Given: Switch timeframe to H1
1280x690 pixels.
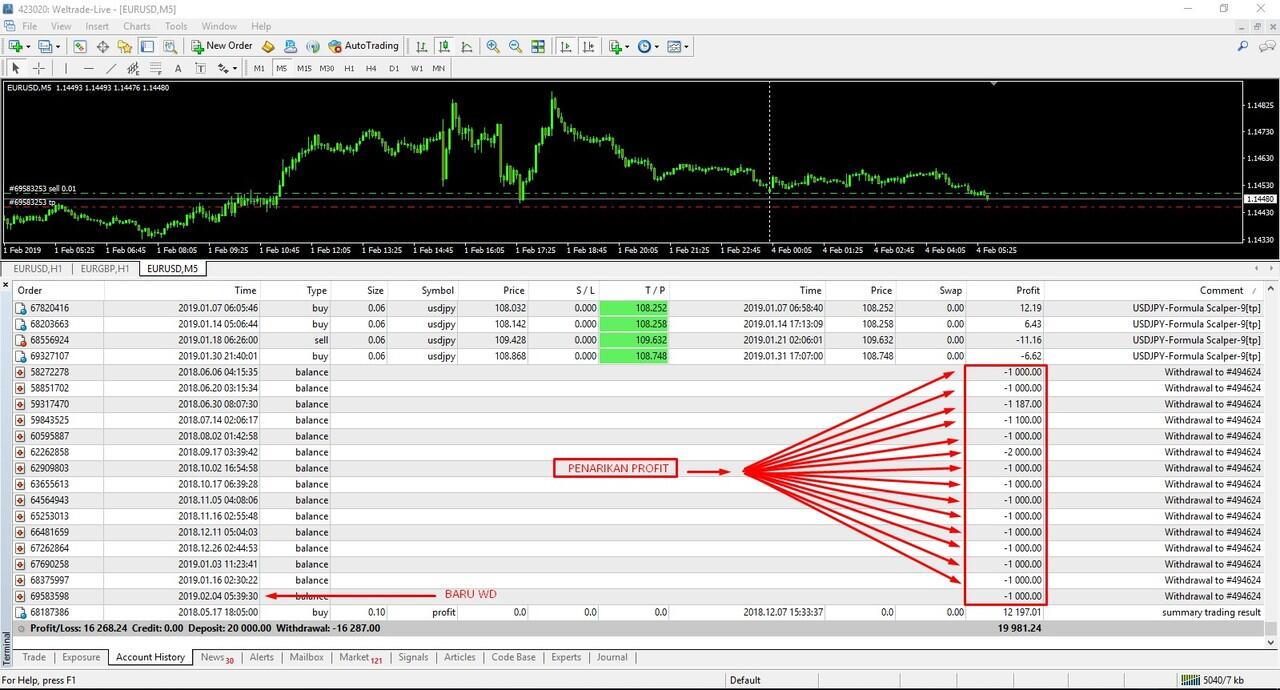Looking at the screenshot, I should (349, 68).
